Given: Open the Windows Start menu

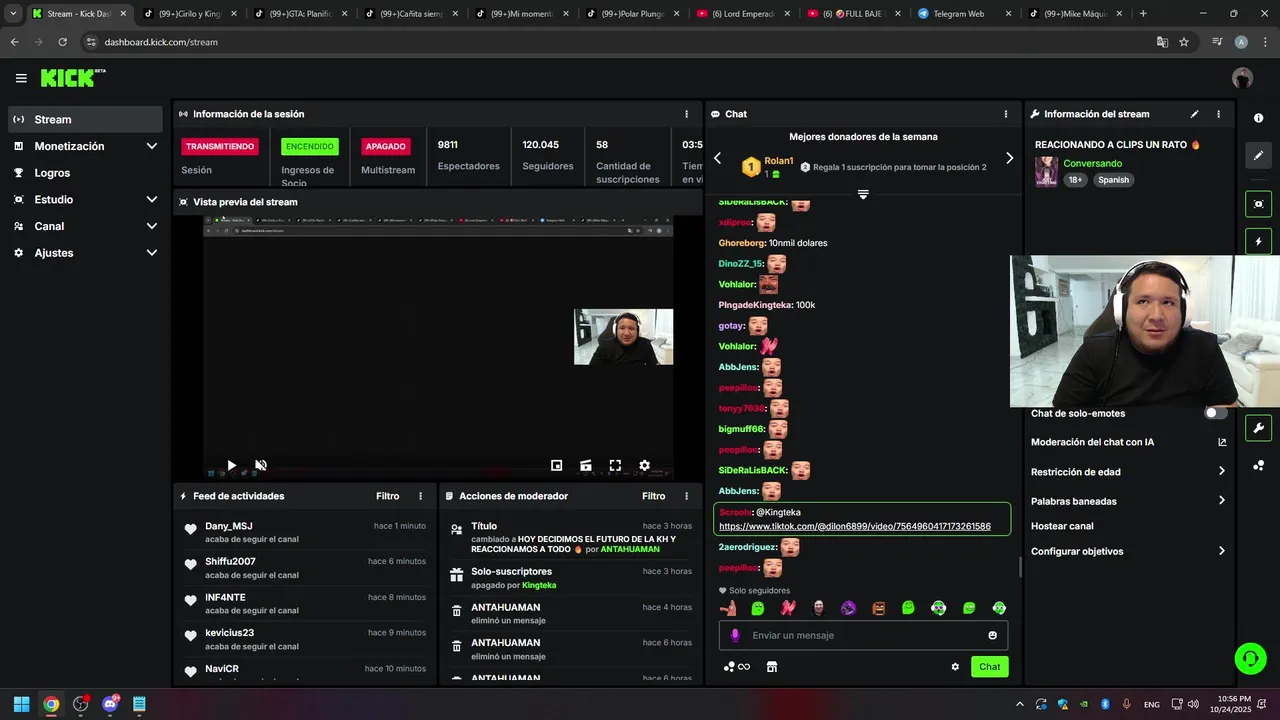Looking at the screenshot, I should [x=21, y=704].
